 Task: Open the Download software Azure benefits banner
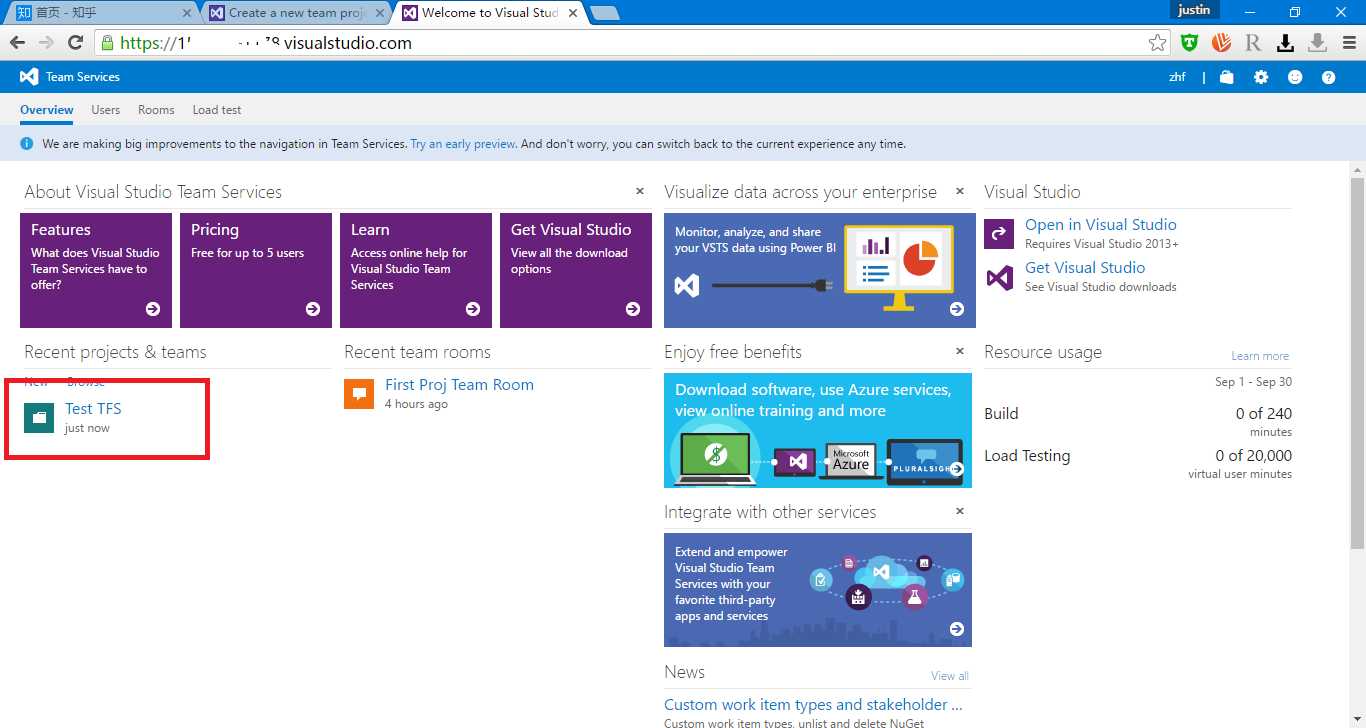point(818,431)
